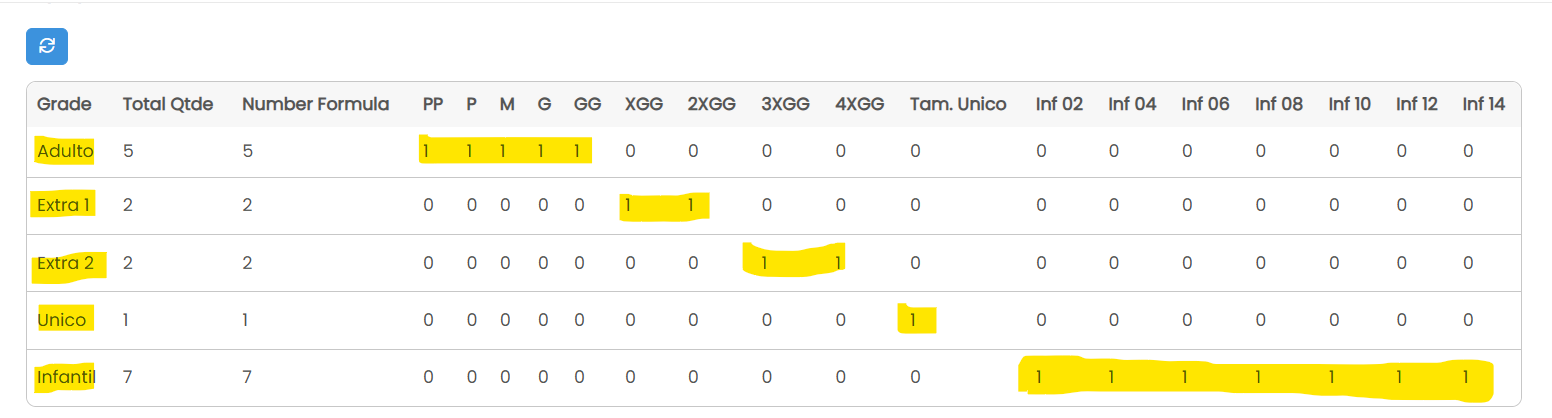Click Infantil row Total Qtde value 7

[128, 378]
